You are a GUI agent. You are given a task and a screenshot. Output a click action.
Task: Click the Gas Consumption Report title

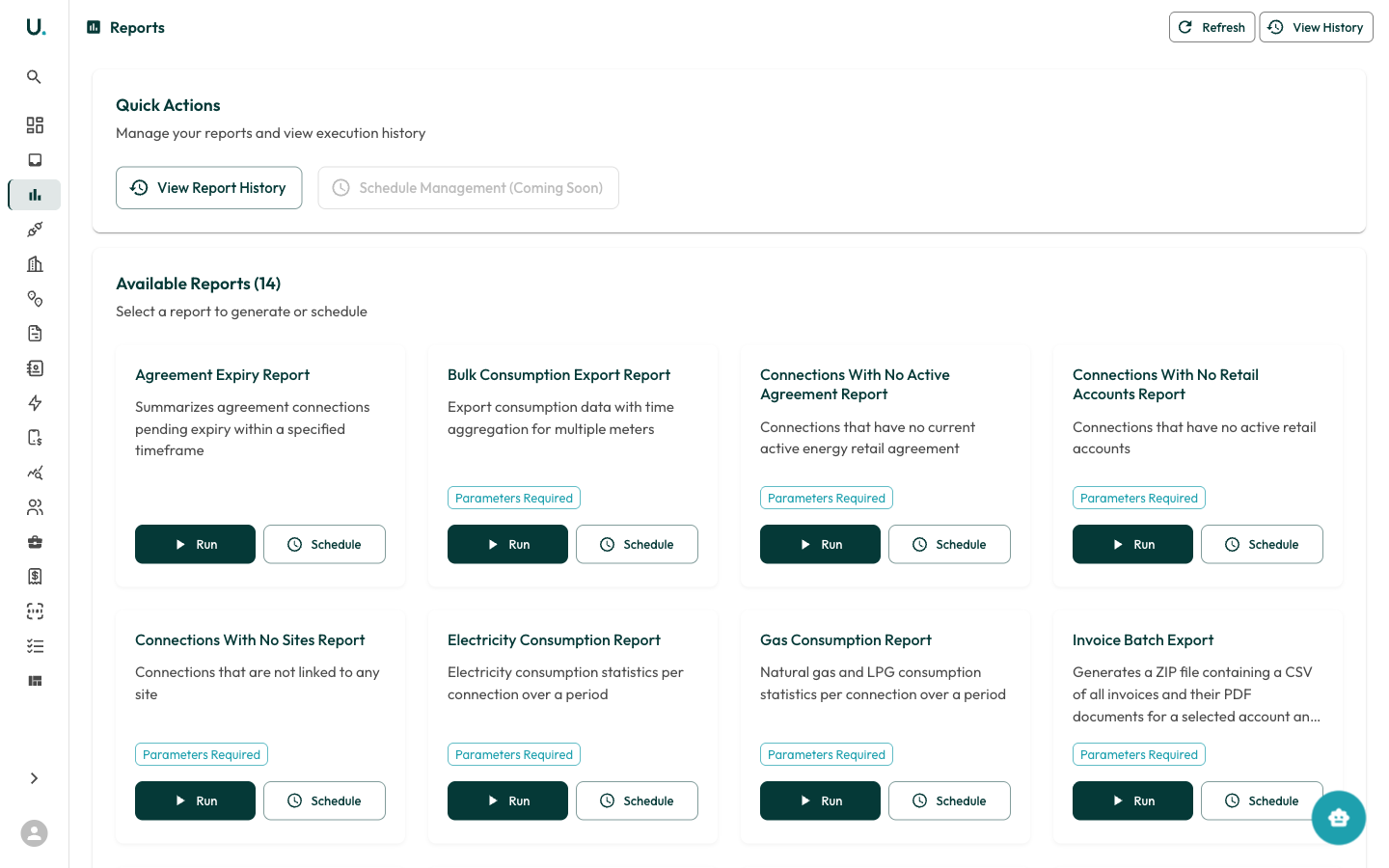(x=846, y=640)
